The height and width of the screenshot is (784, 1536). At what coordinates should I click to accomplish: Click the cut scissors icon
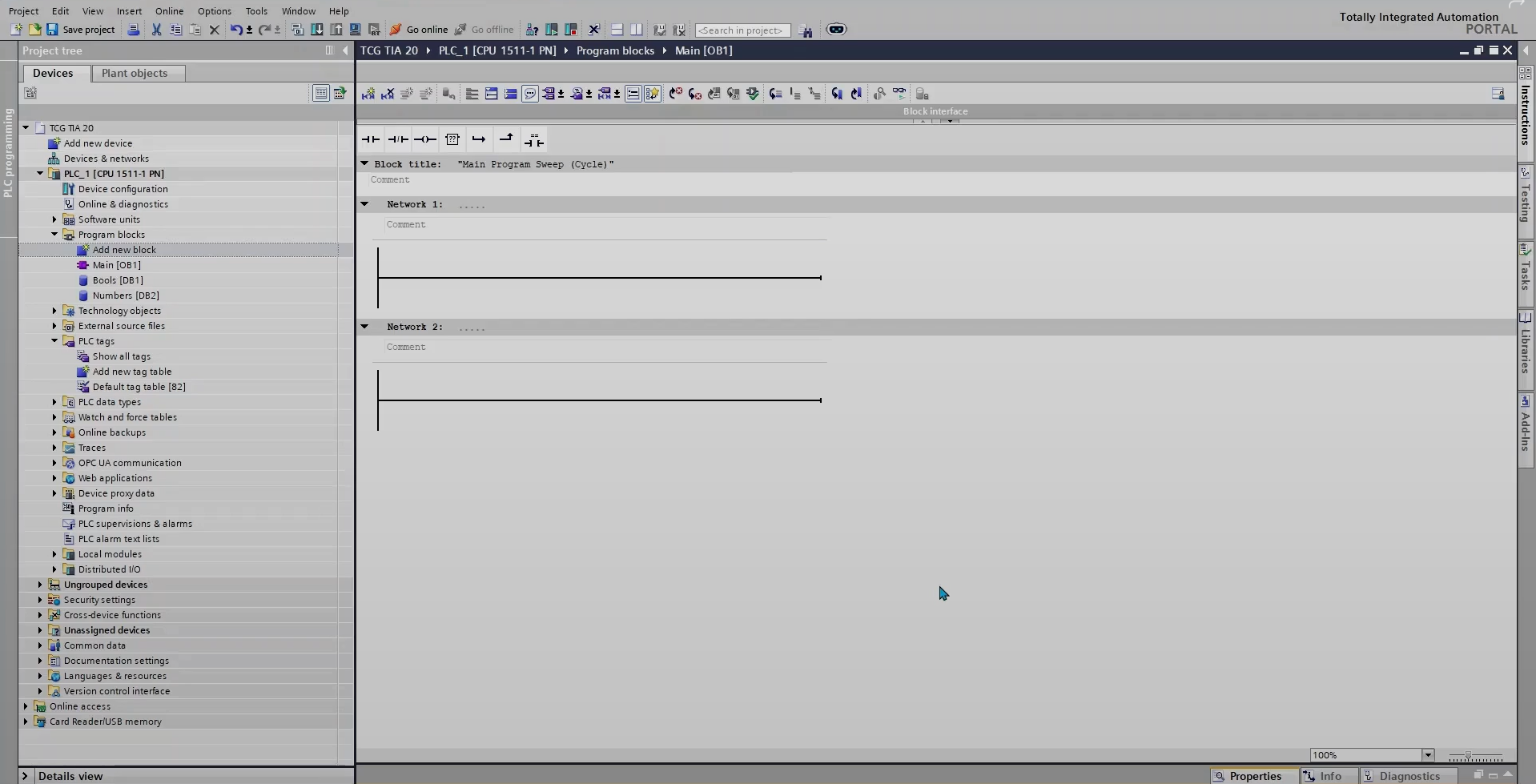pyautogui.click(x=156, y=30)
